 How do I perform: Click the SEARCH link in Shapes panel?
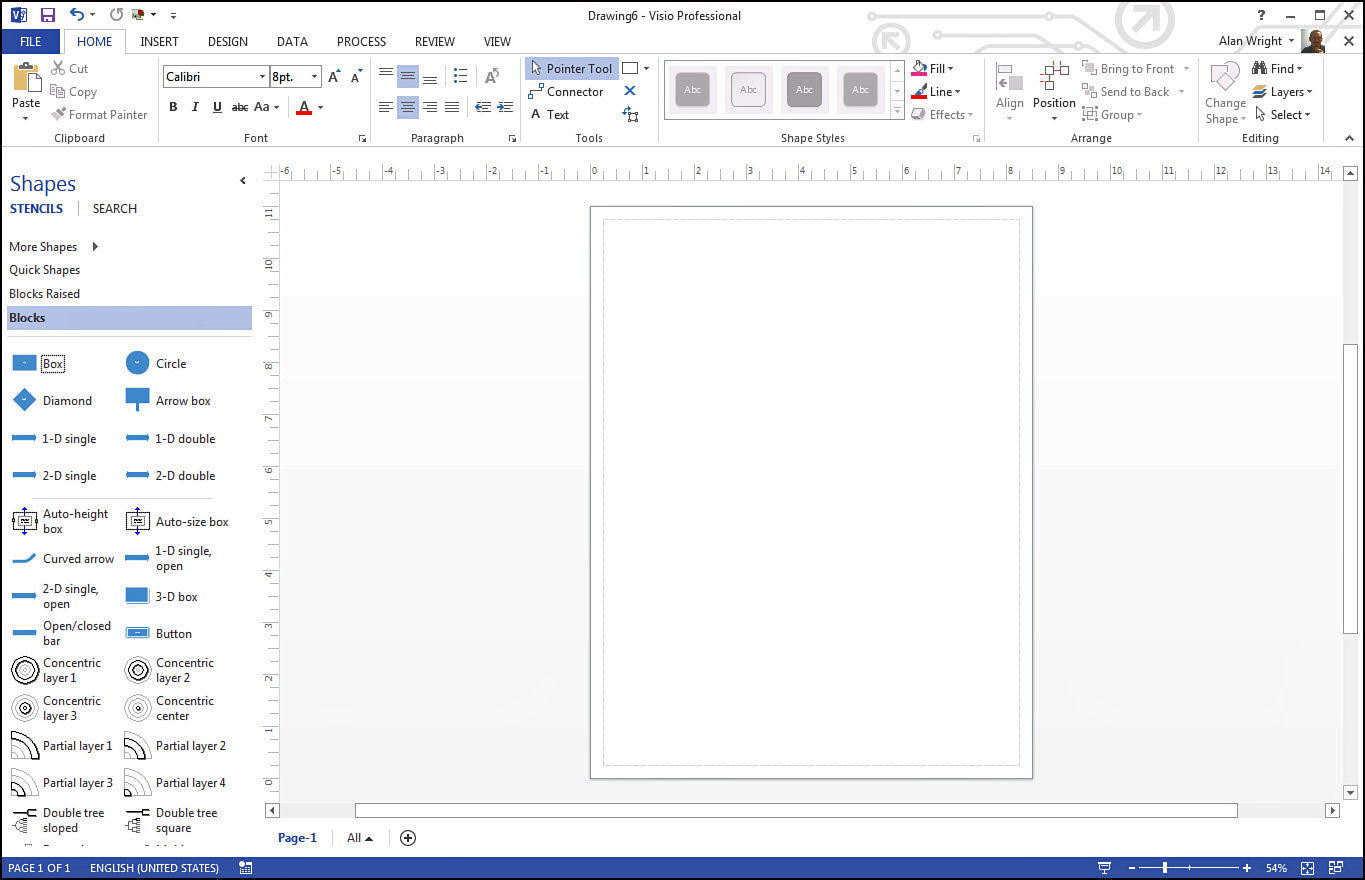coord(115,208)
